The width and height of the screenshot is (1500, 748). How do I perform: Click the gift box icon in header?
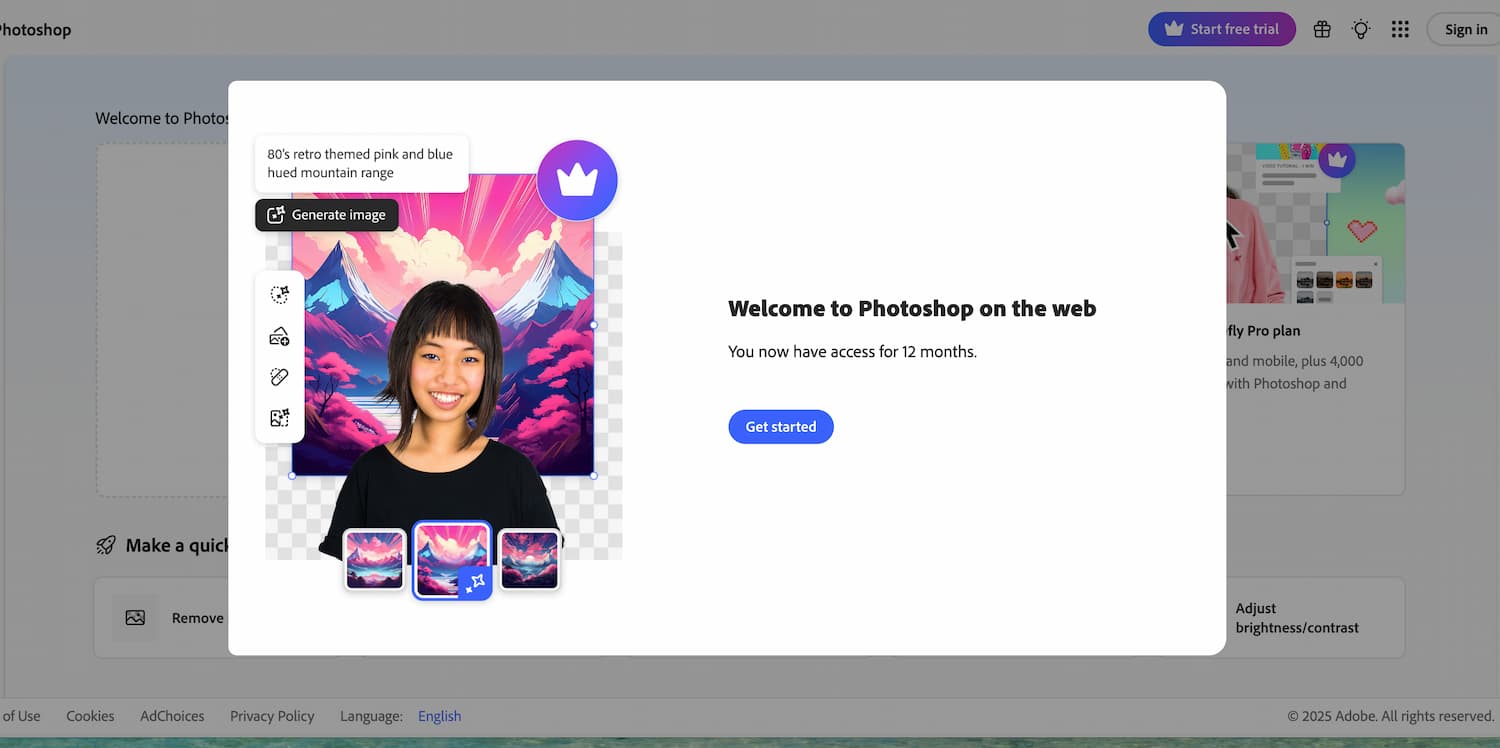1322,30
